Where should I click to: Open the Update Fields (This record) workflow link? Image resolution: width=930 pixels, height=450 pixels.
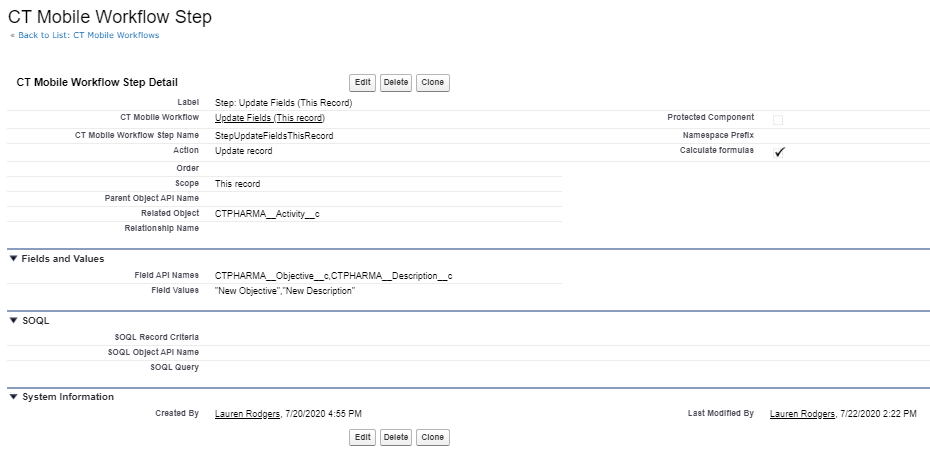pyautogui.click(x=269, y=118)
